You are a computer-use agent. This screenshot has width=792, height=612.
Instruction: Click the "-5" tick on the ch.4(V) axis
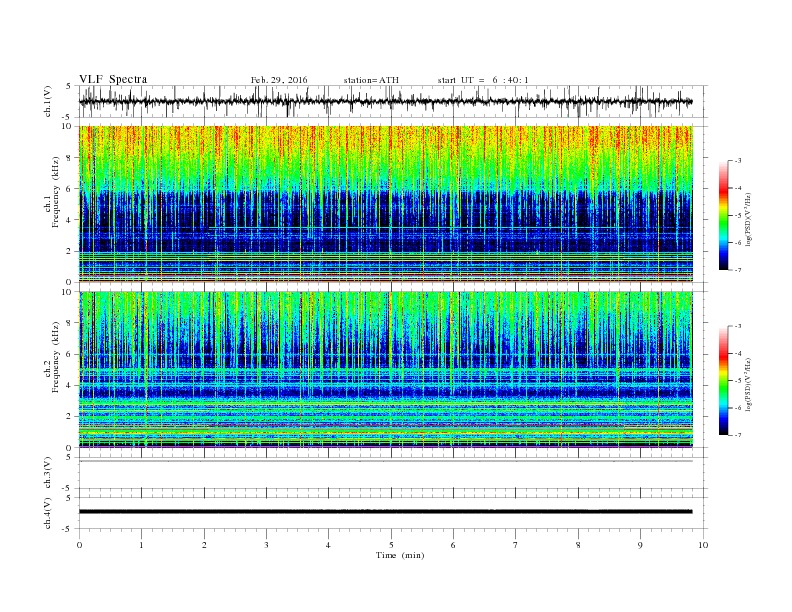click(x=68, y=529)
